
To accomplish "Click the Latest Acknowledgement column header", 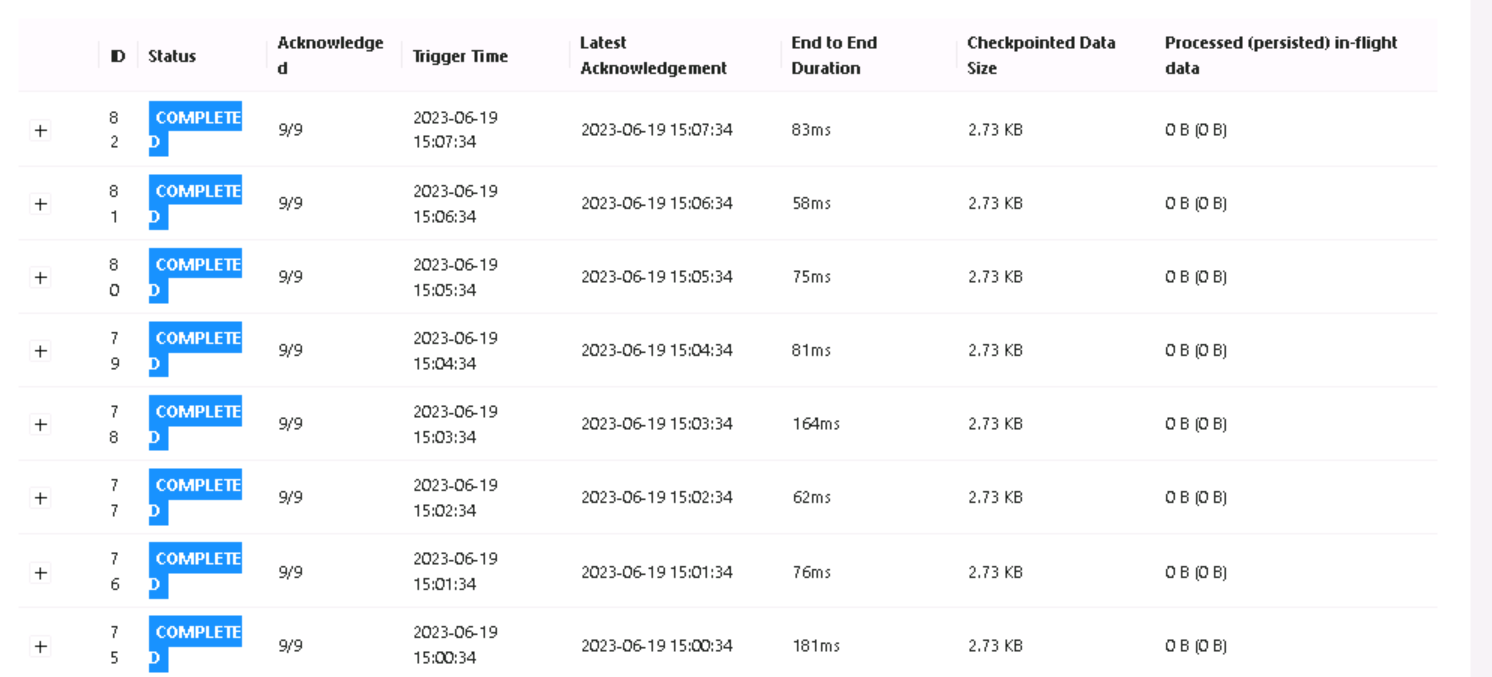I will 653,55.
